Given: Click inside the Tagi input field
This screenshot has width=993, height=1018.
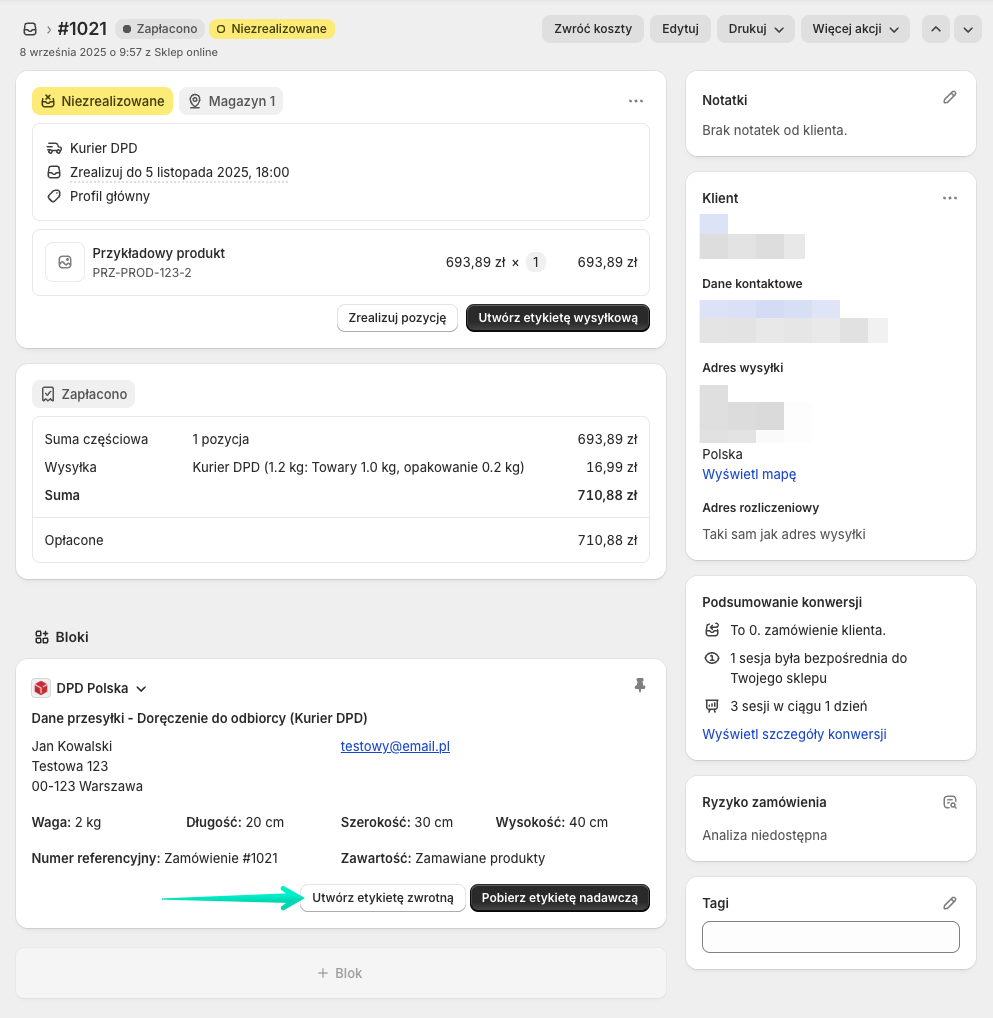Looking at the screenshot, I should click(831, 937).
